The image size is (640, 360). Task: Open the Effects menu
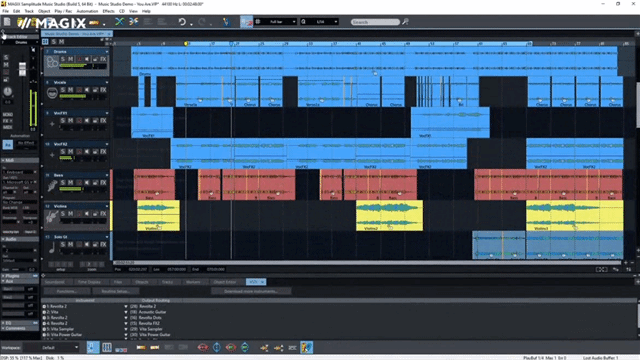108,11
